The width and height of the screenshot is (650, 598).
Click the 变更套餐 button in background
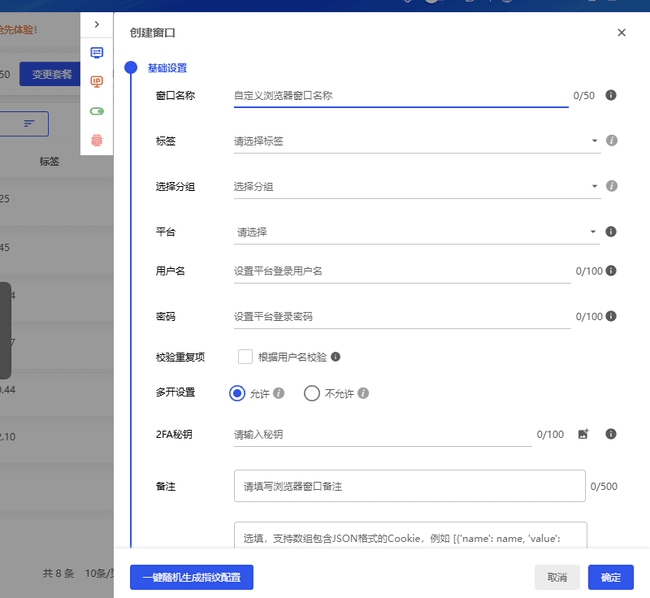(x=52, y=74)
